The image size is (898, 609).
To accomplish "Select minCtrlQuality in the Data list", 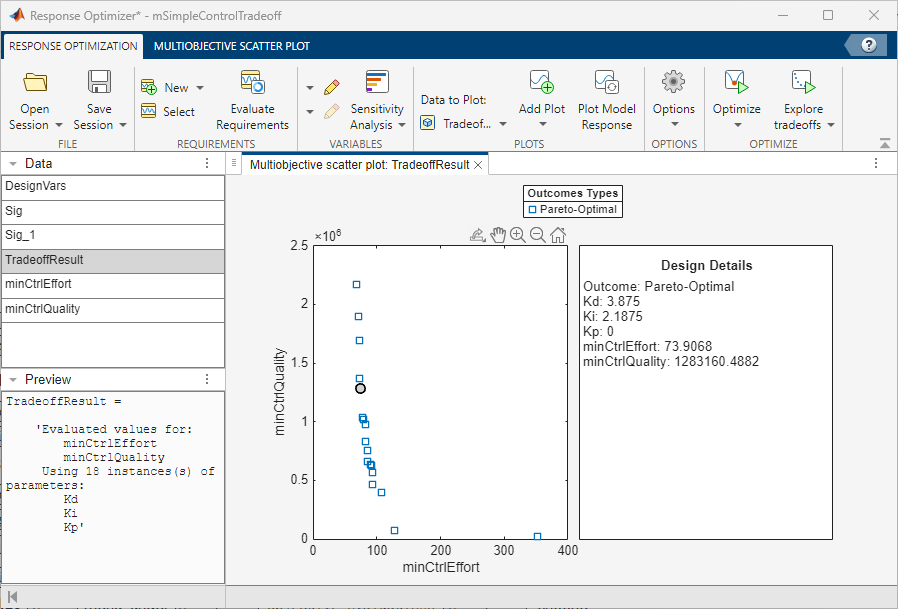I will click(x=43, y=309).
